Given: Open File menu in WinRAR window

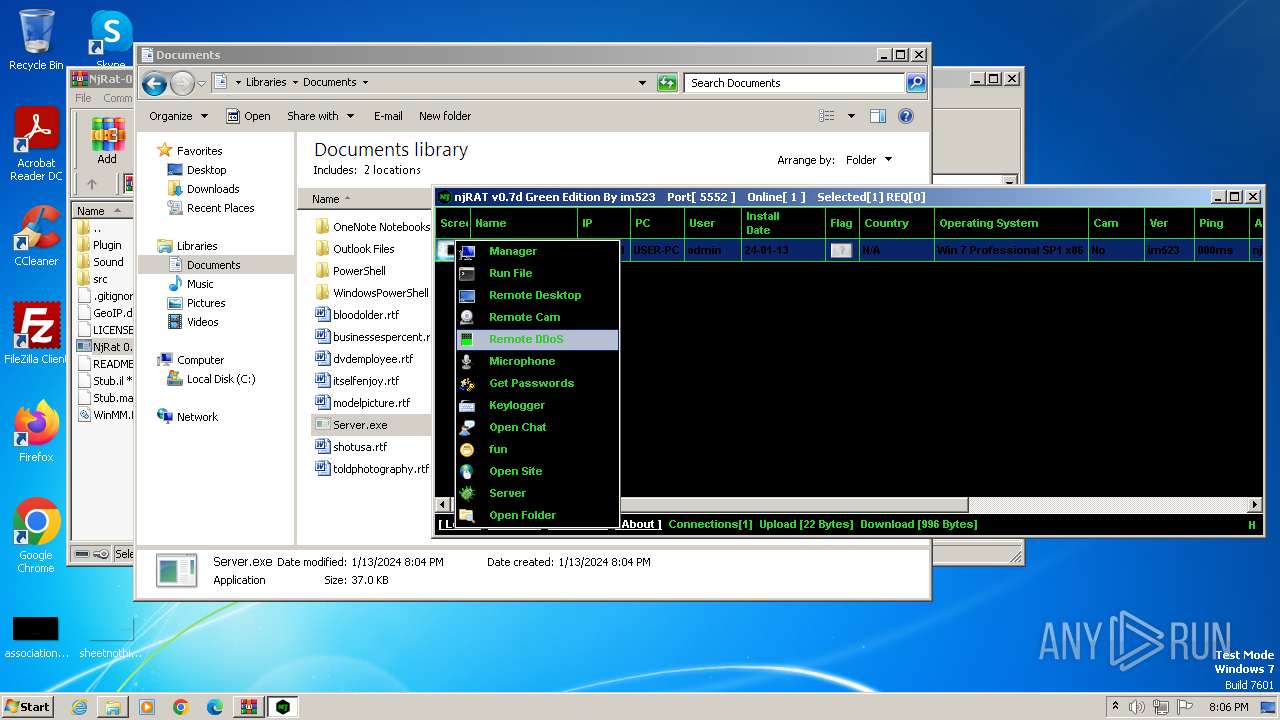Looking at the screenshot, I should point(84,98).
